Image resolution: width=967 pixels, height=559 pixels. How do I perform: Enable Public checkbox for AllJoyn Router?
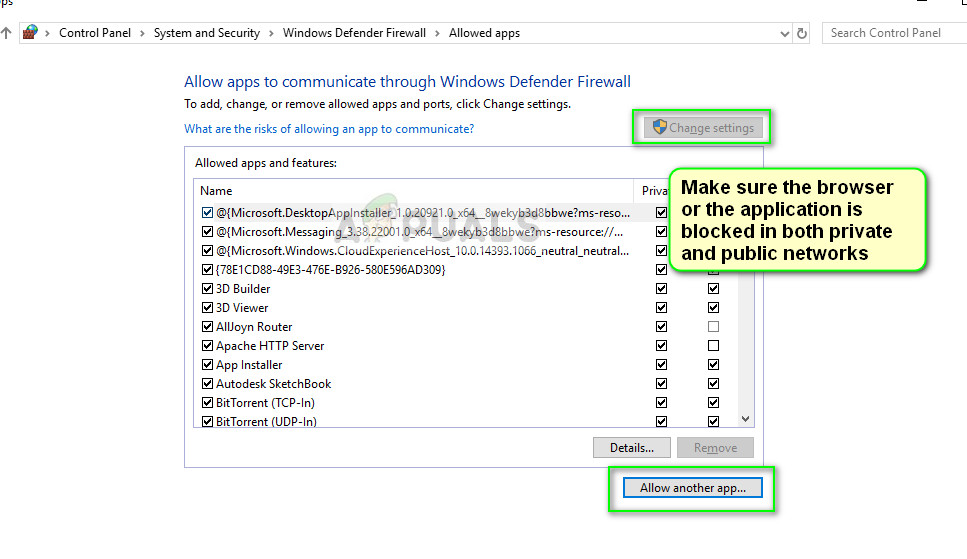tap(714, 326)
